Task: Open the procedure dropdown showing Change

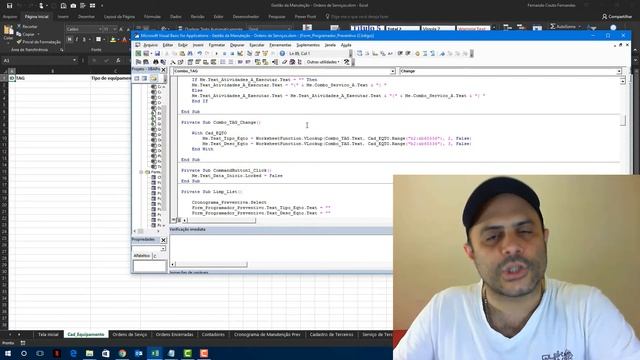Action: click(x=619, y=71)
